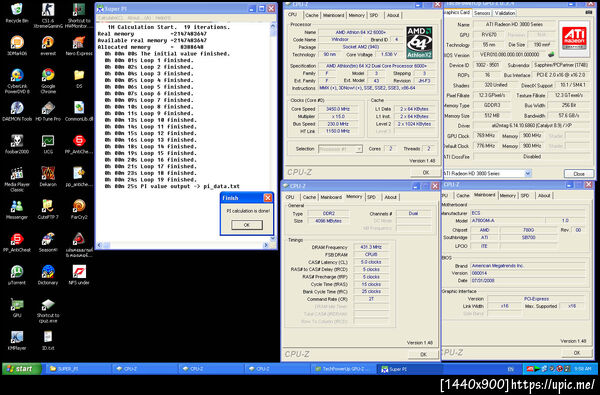Open the Validation tab in GPU-Z
Screen dimensions: 600x395
click(505, 13)
